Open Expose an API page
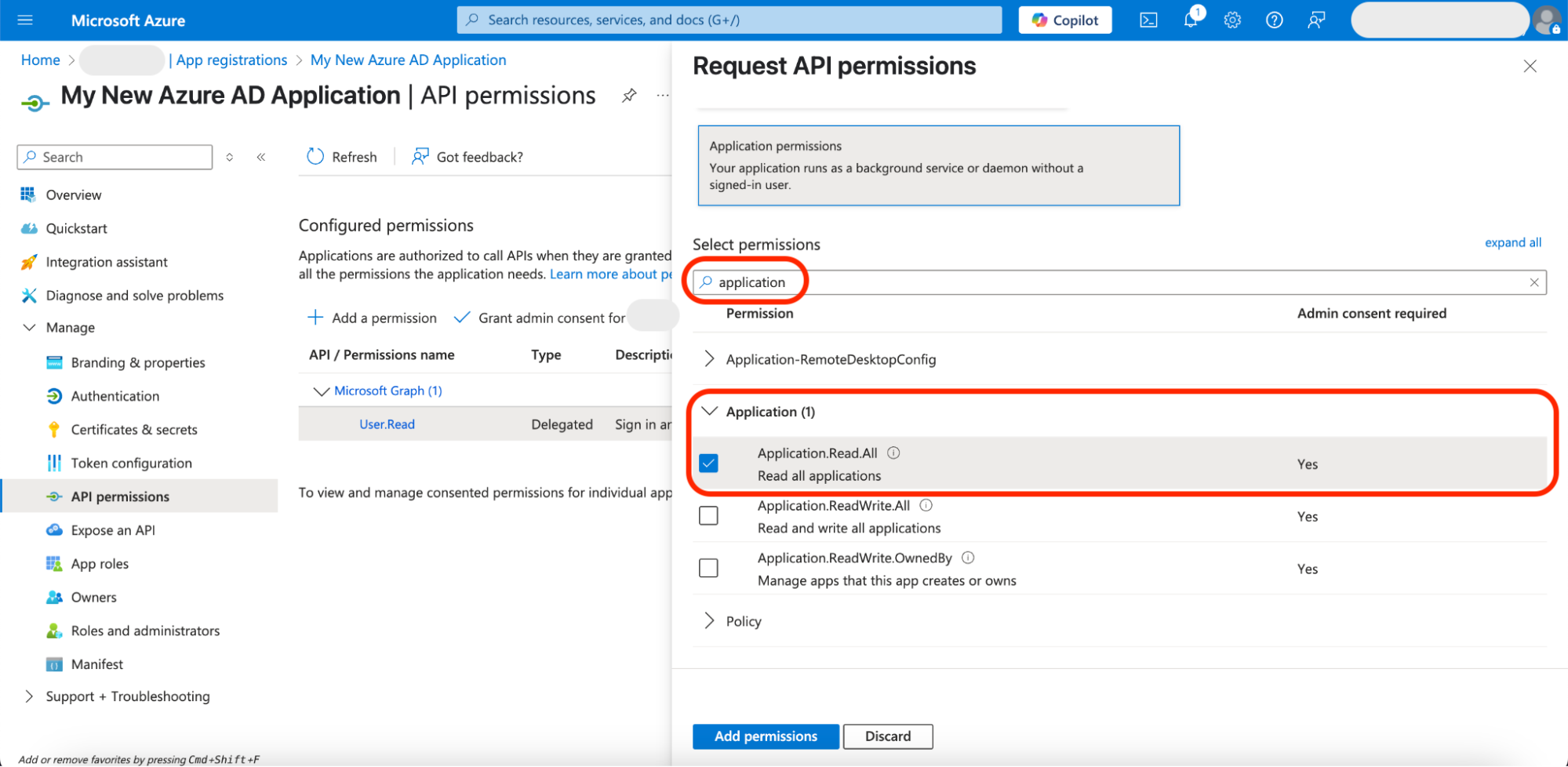 pyautogui.click(x=113, y=530)
